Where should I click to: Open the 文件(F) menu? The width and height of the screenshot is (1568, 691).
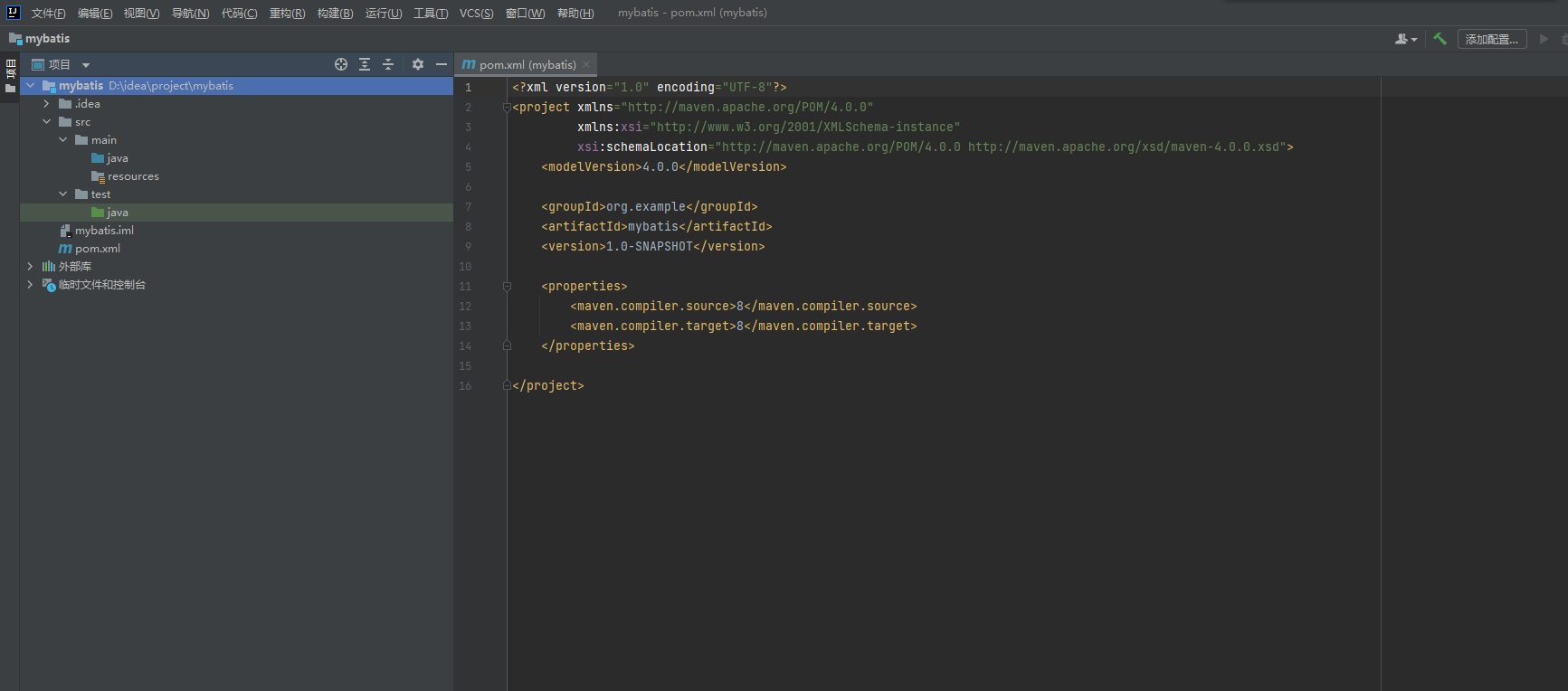pos(49,13)
